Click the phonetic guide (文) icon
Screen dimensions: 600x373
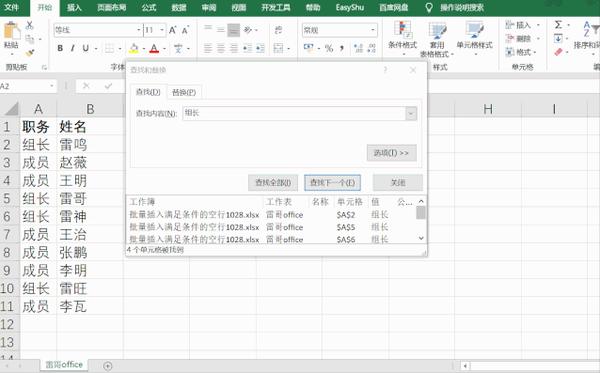point(178,48)
